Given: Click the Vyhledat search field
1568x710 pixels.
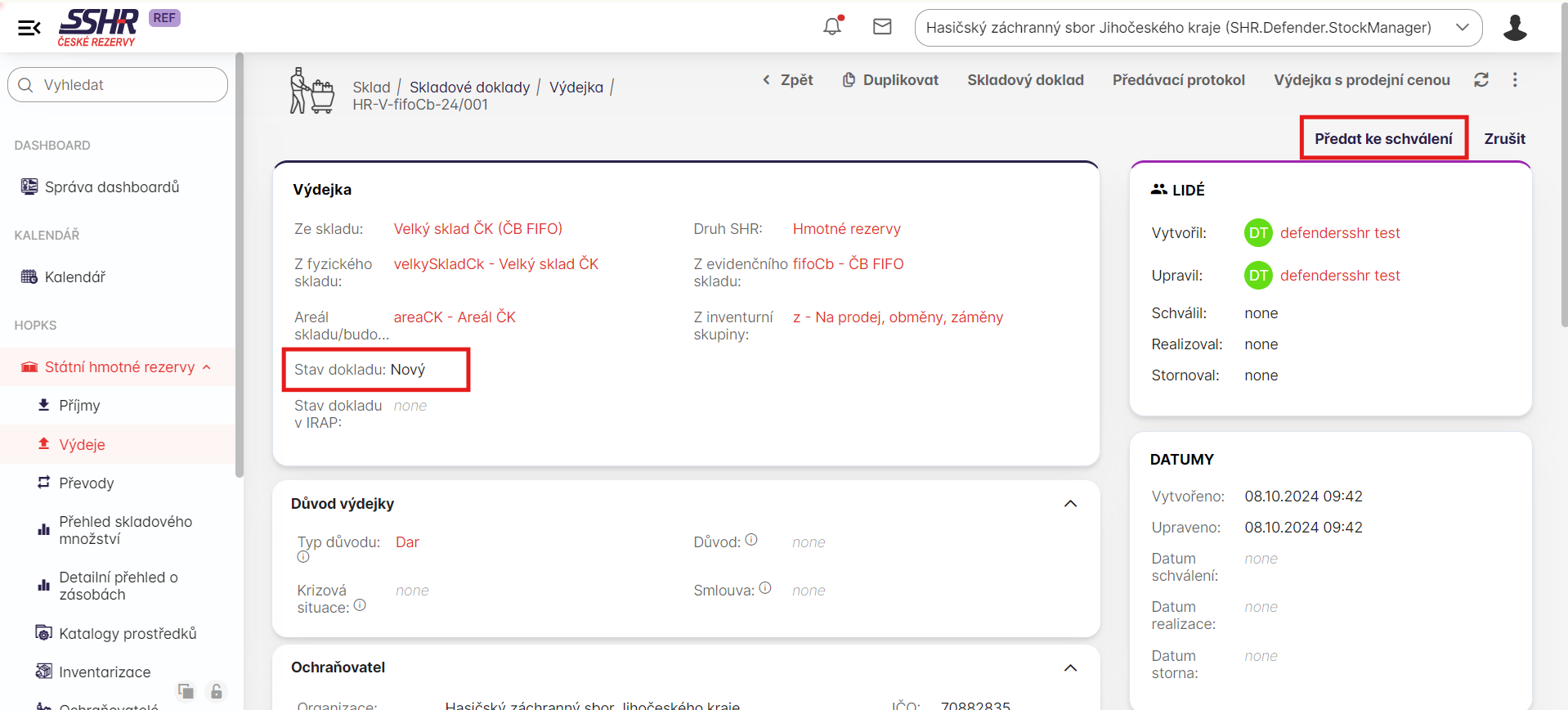Looking at the screenshot, I should 118,85.
